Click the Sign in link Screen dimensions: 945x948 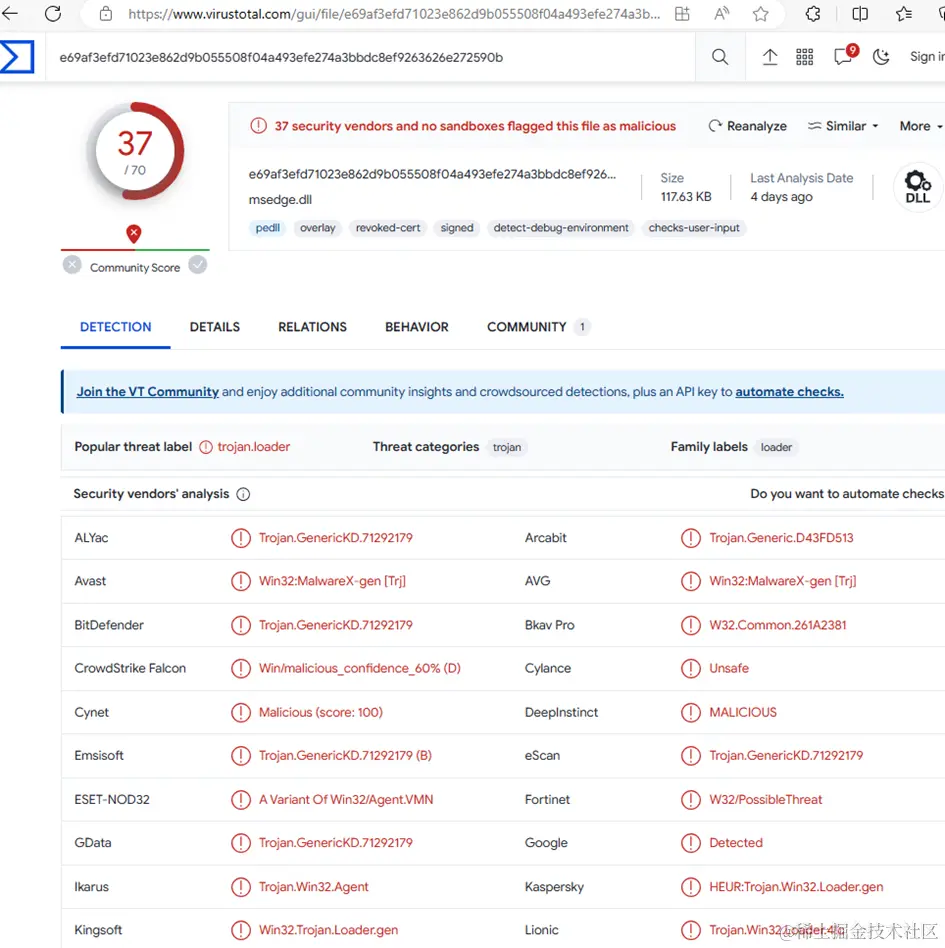[x=927, y=57]
